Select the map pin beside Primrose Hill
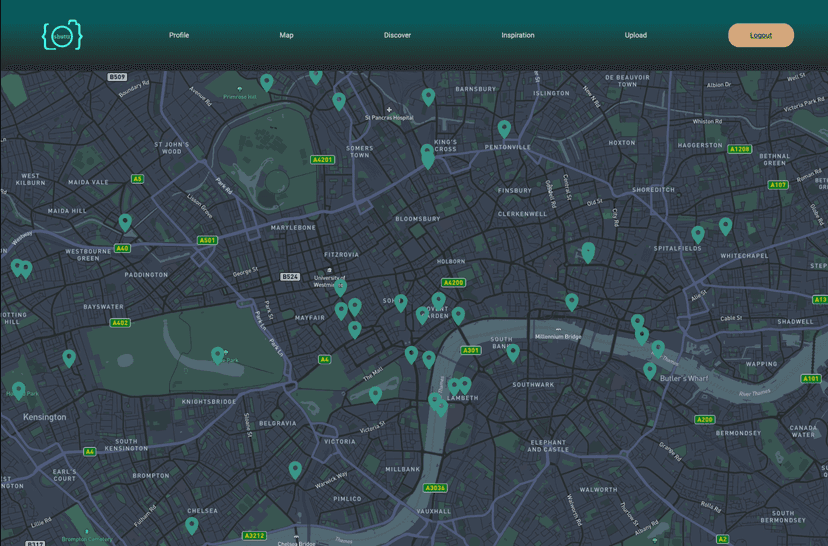828x546 pixels. click(x=267, y=82)
